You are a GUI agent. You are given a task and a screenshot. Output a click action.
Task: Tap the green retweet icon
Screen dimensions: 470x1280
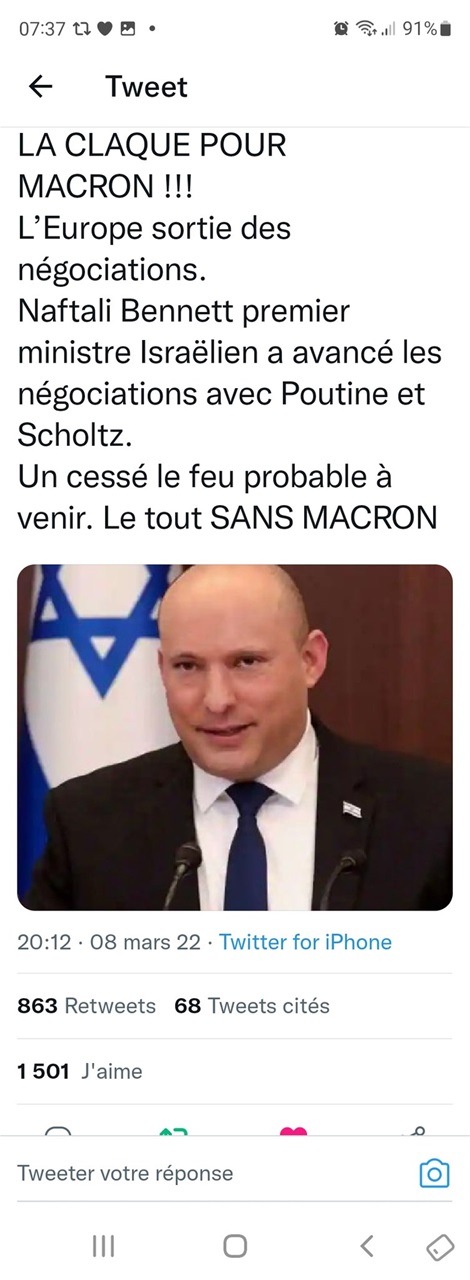pos(174,1131)
